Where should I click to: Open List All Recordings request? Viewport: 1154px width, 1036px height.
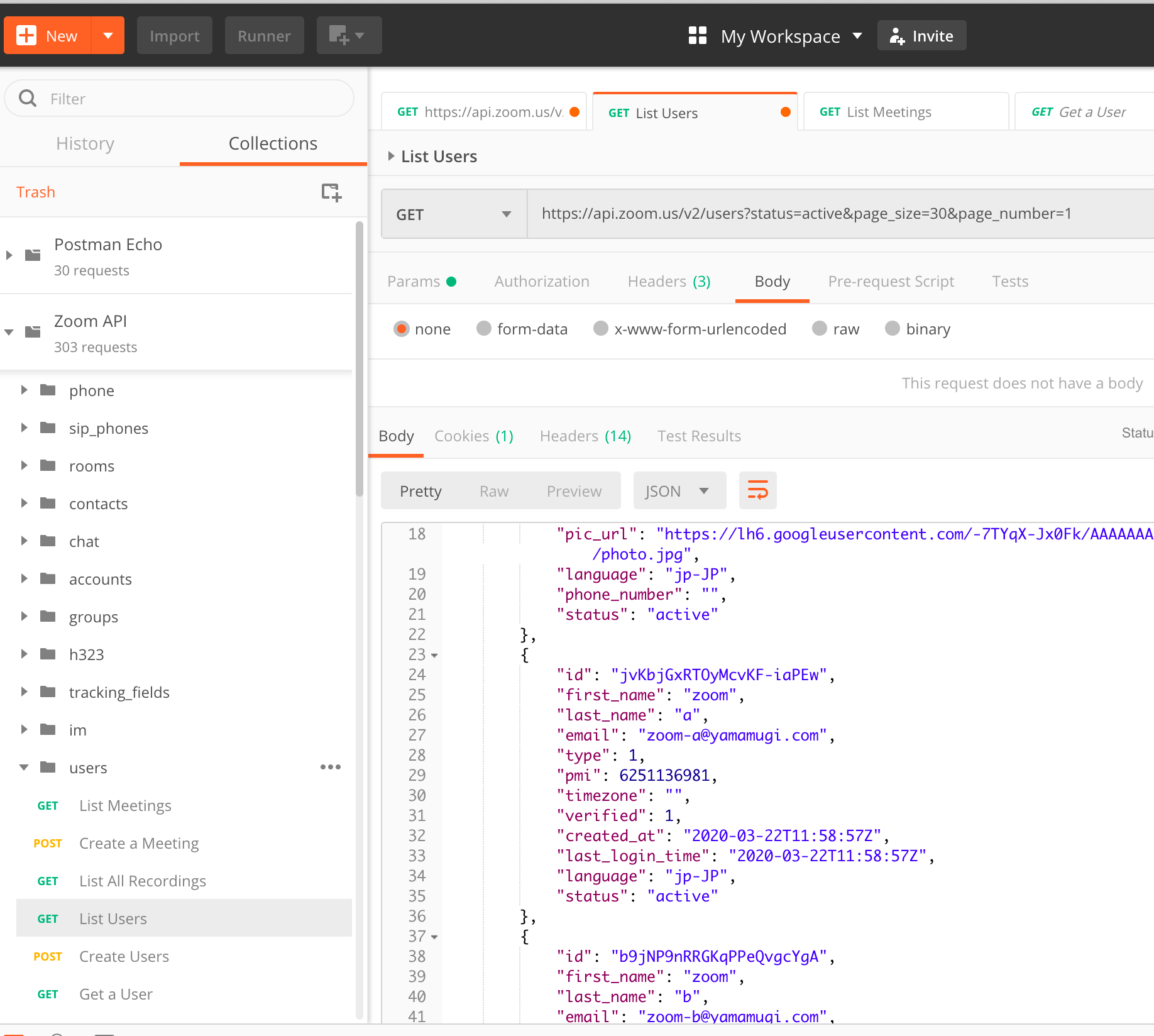pyautogui.click(x=184, y=881)
